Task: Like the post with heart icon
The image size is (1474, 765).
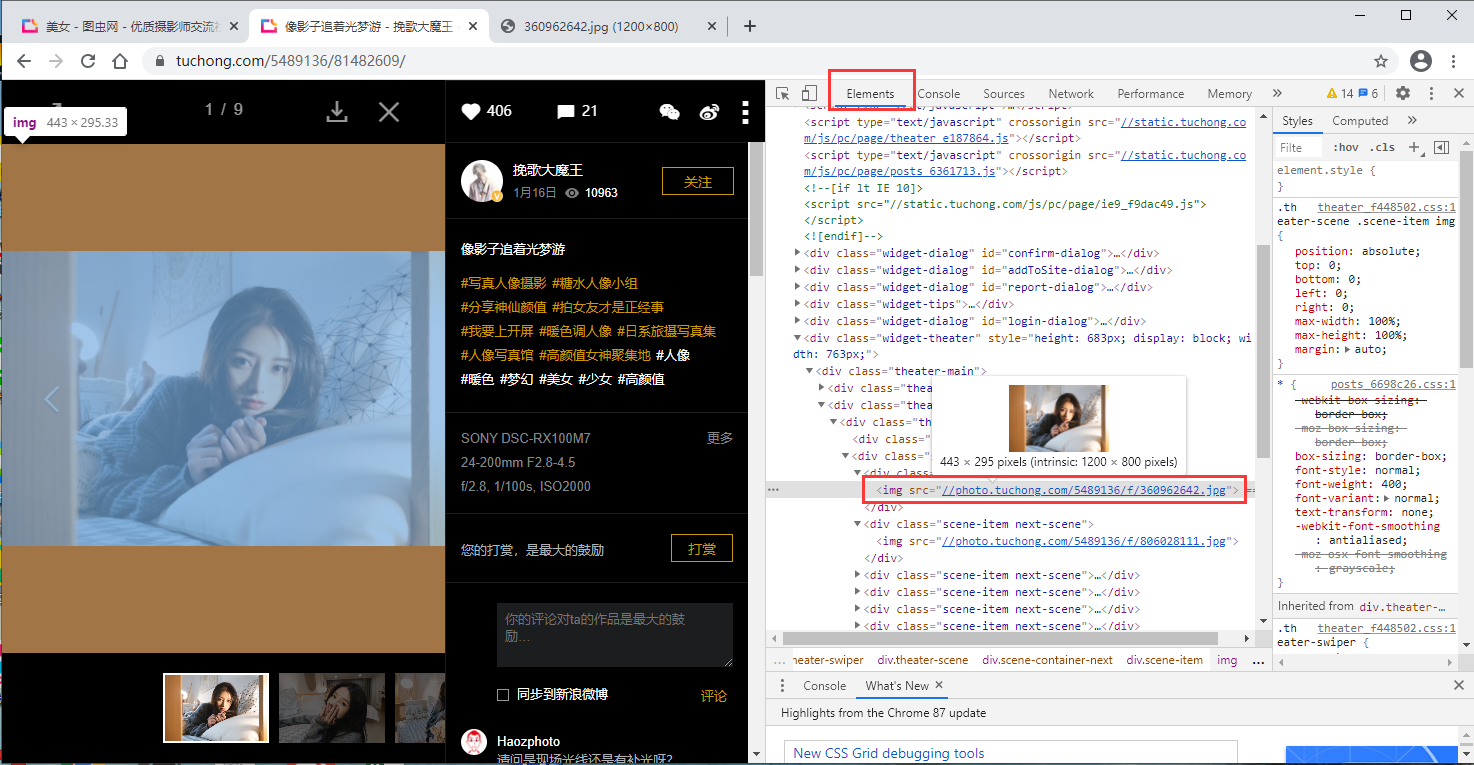Action: pos(471,111)
